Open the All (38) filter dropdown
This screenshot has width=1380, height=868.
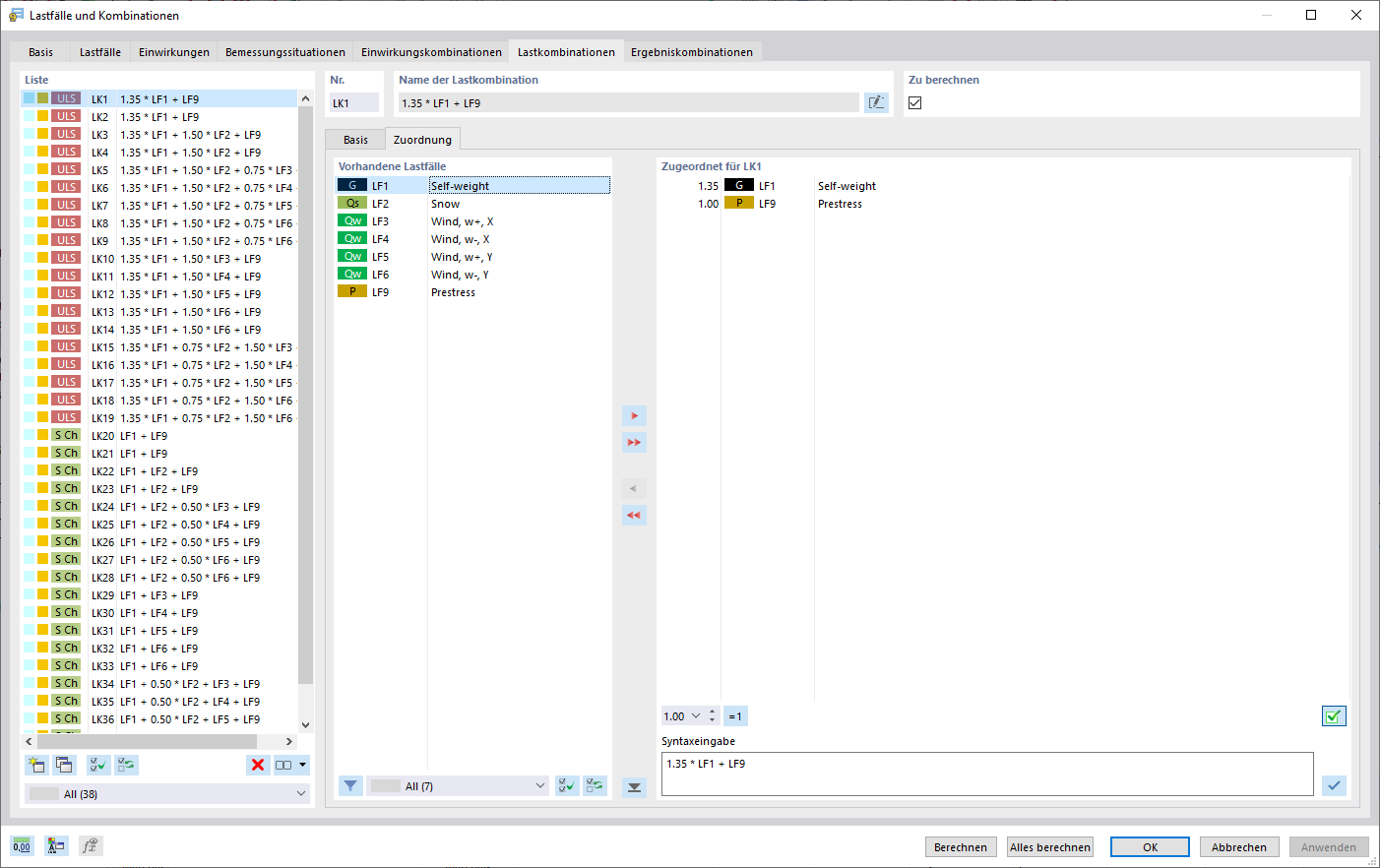pyautogui.click(x=167, y=794)
